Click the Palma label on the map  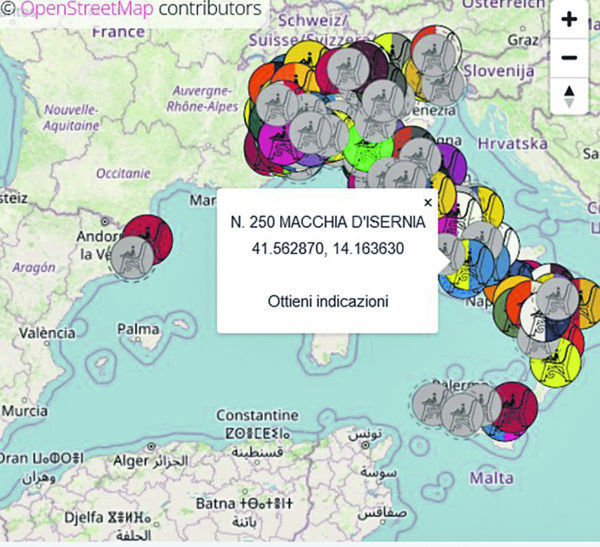(x=137, y=328)
